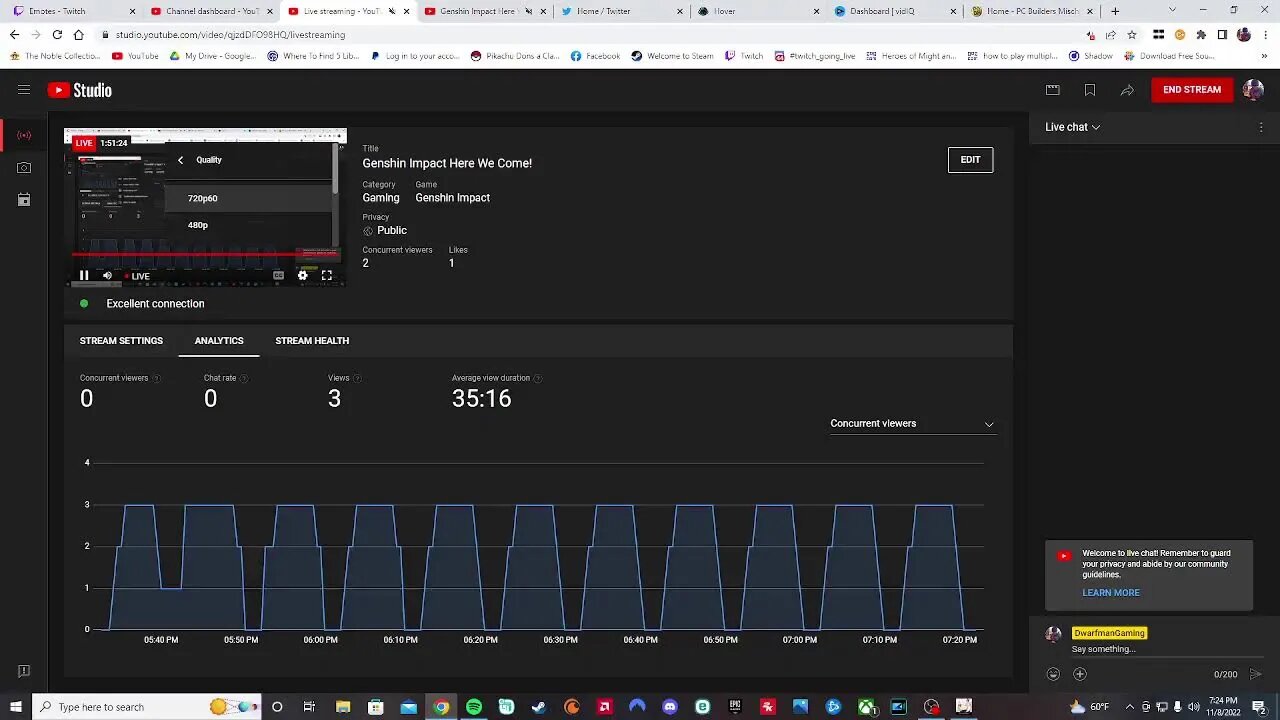Click the browser back arrow
Image resolution: width=1280 pixels, height=720 pixels.
tap(14, 34)
